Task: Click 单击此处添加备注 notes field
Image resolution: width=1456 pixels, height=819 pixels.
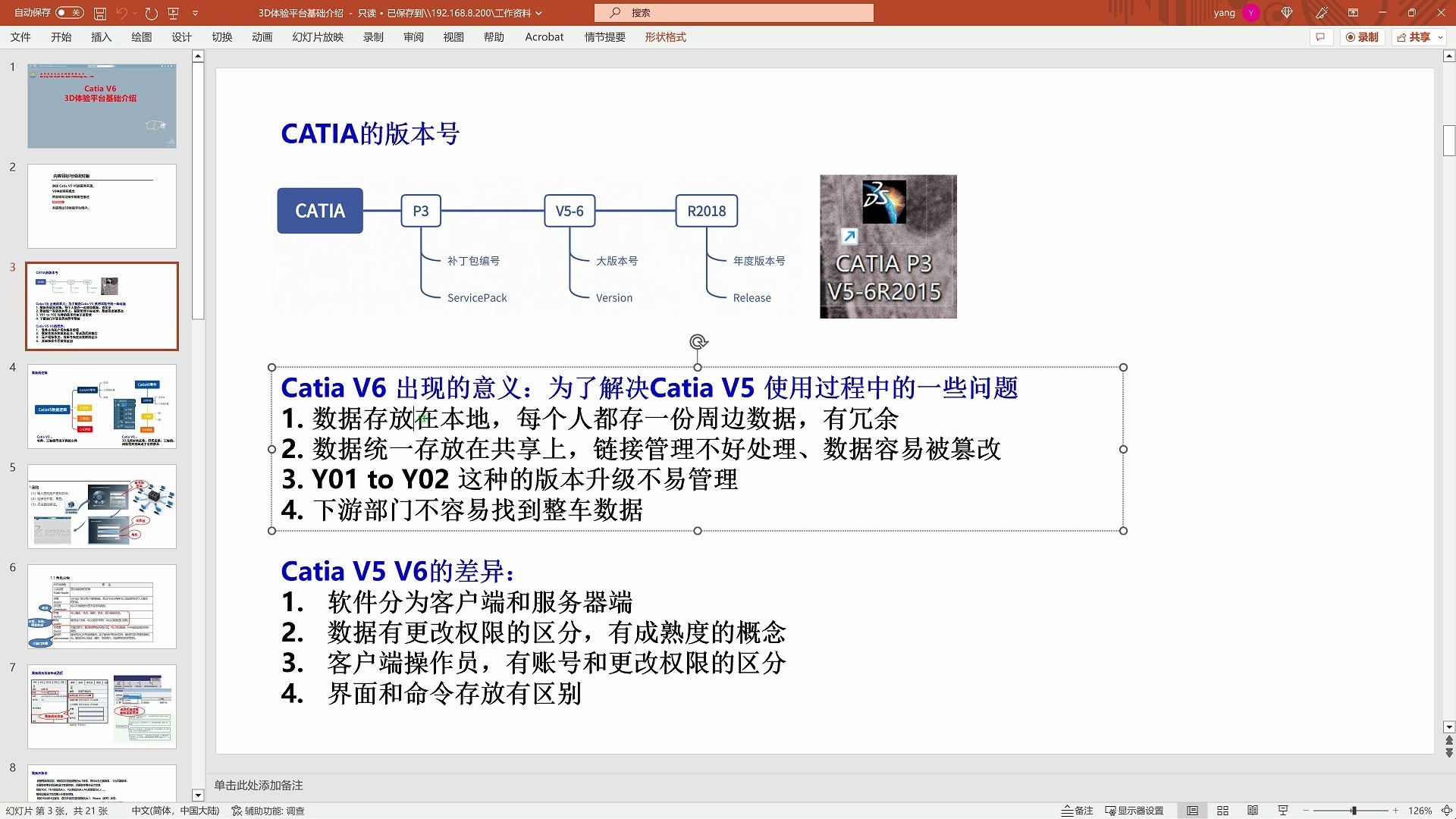Action: coord(259,785)
